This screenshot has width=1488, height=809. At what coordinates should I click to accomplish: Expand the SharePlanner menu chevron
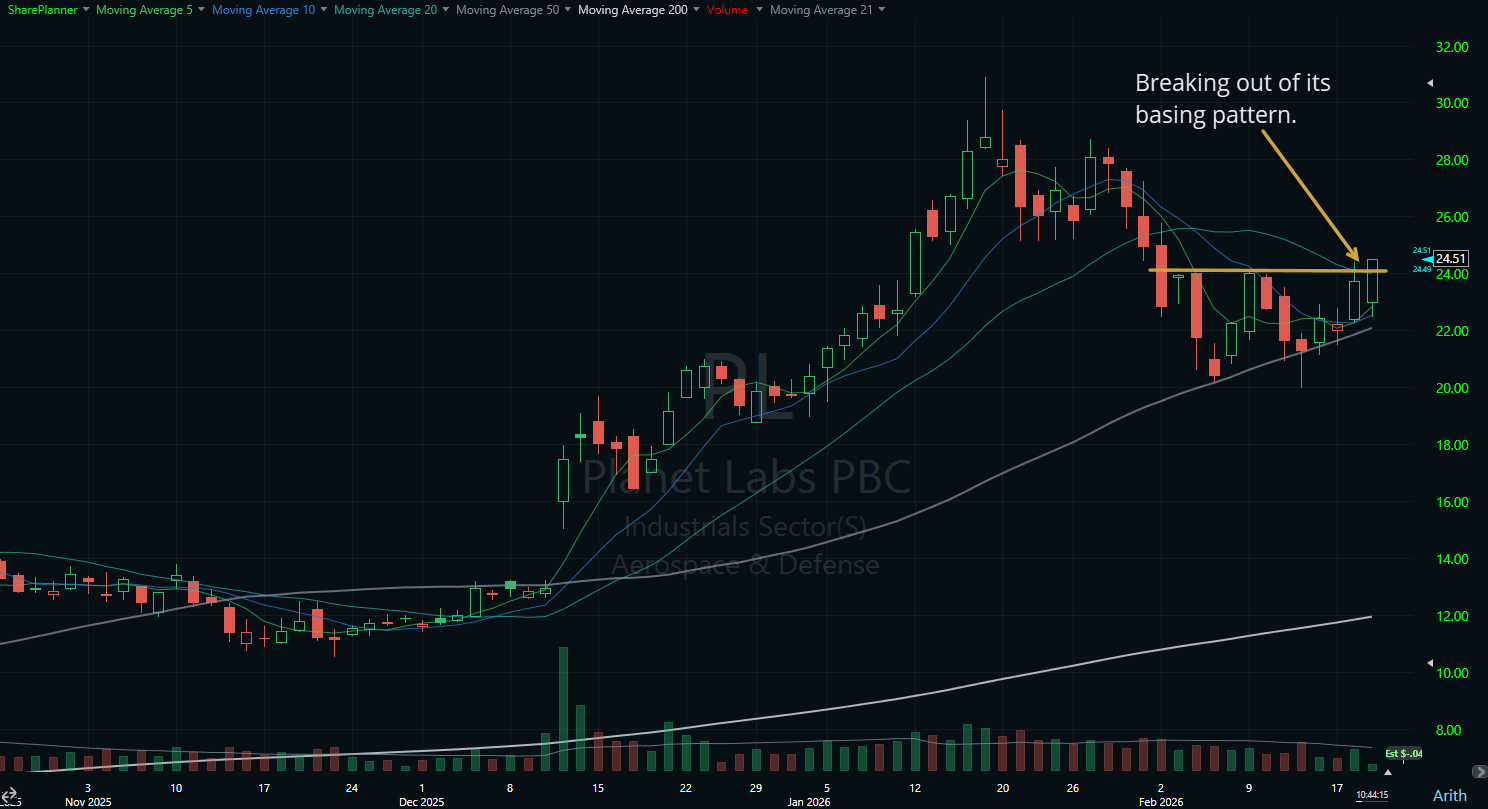click(86, 9)
